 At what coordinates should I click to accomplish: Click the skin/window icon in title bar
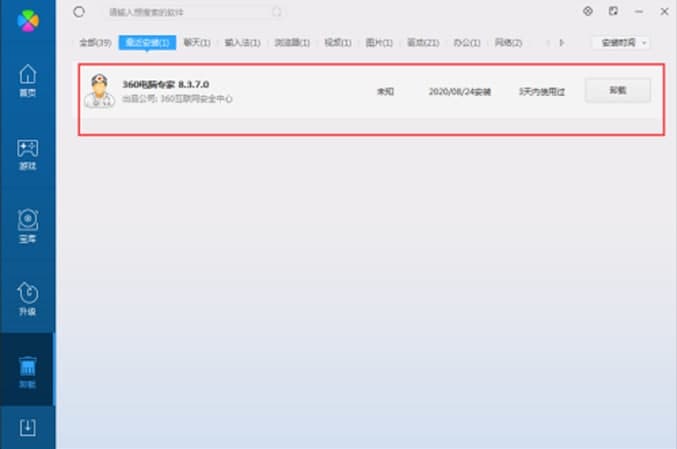tap(613, 11)
